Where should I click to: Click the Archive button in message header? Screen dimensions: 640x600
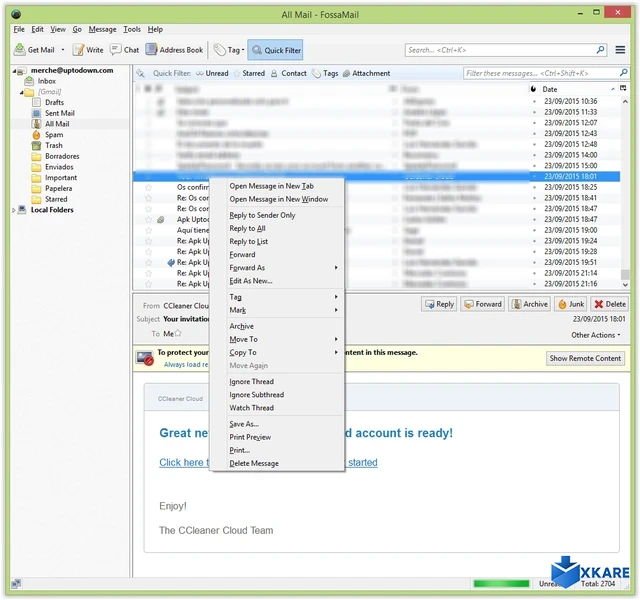[x=529, y=304]
